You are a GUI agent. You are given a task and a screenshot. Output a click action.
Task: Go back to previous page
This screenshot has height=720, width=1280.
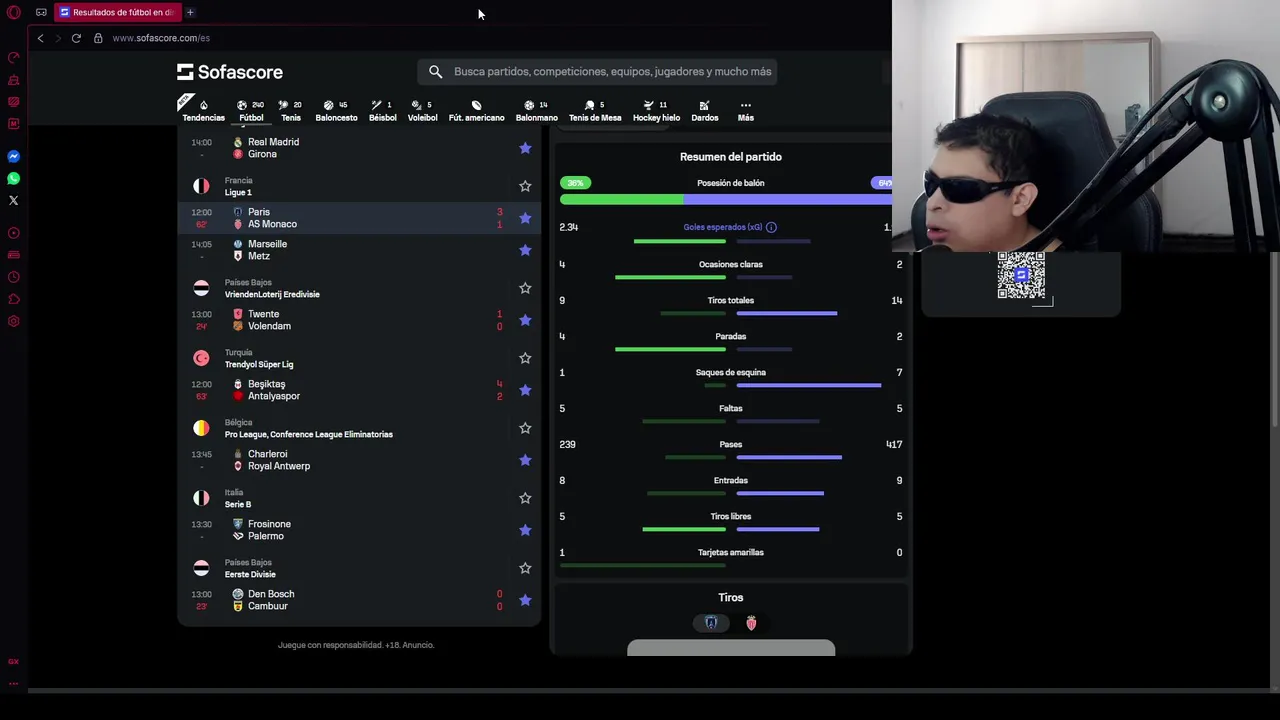tap(40, 38)
